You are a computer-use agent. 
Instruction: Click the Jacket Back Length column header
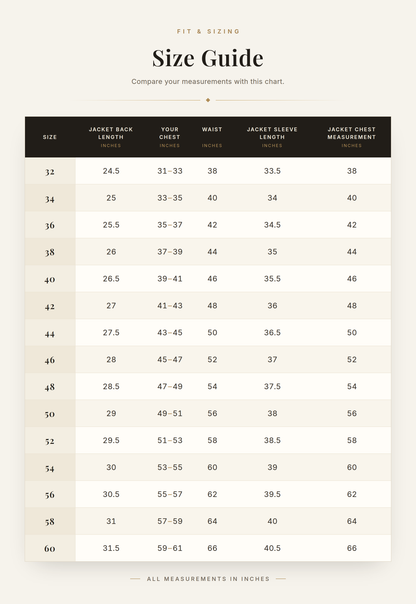click(111, 137)
